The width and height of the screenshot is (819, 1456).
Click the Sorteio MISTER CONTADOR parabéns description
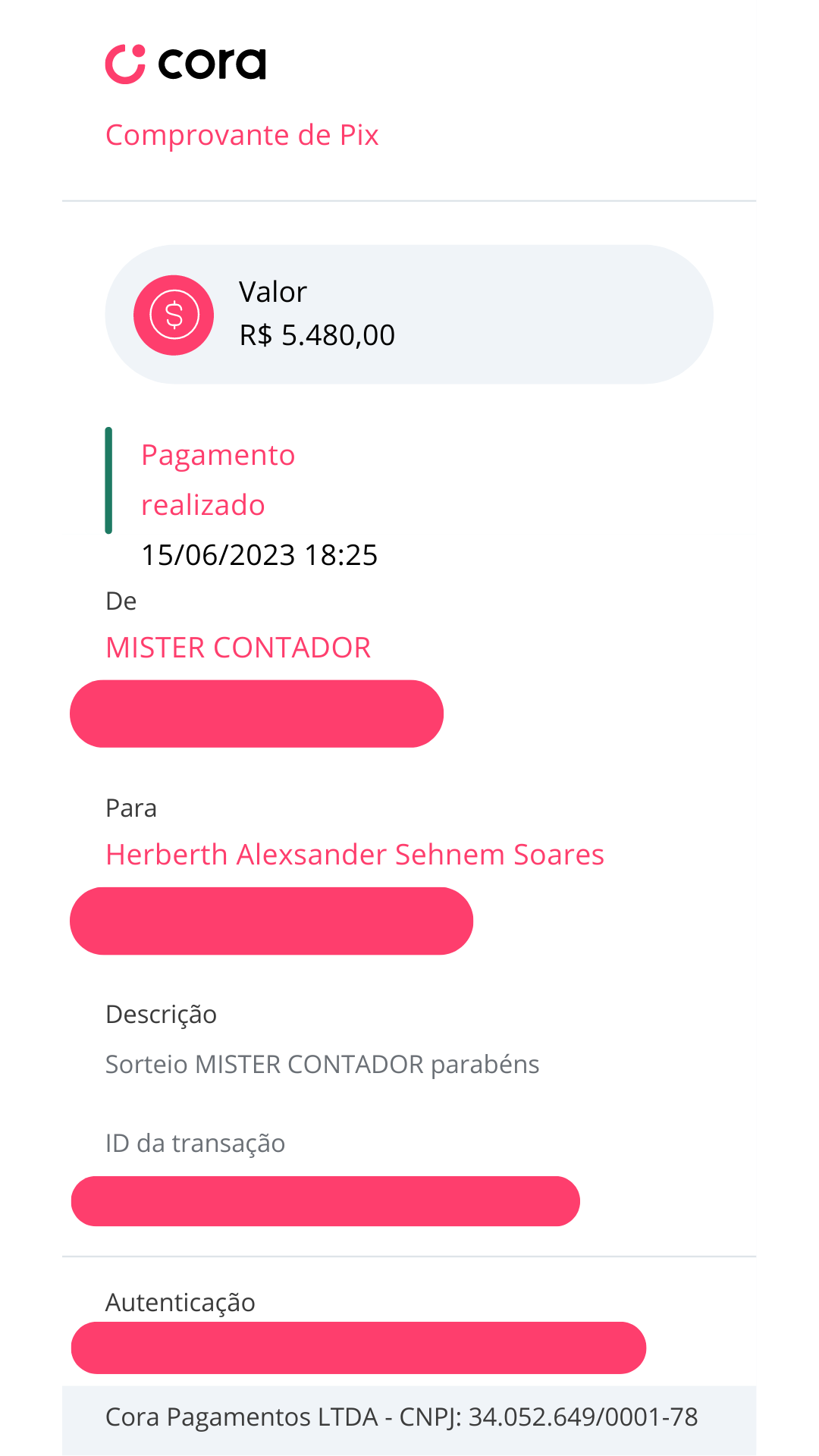point(322,1065)
